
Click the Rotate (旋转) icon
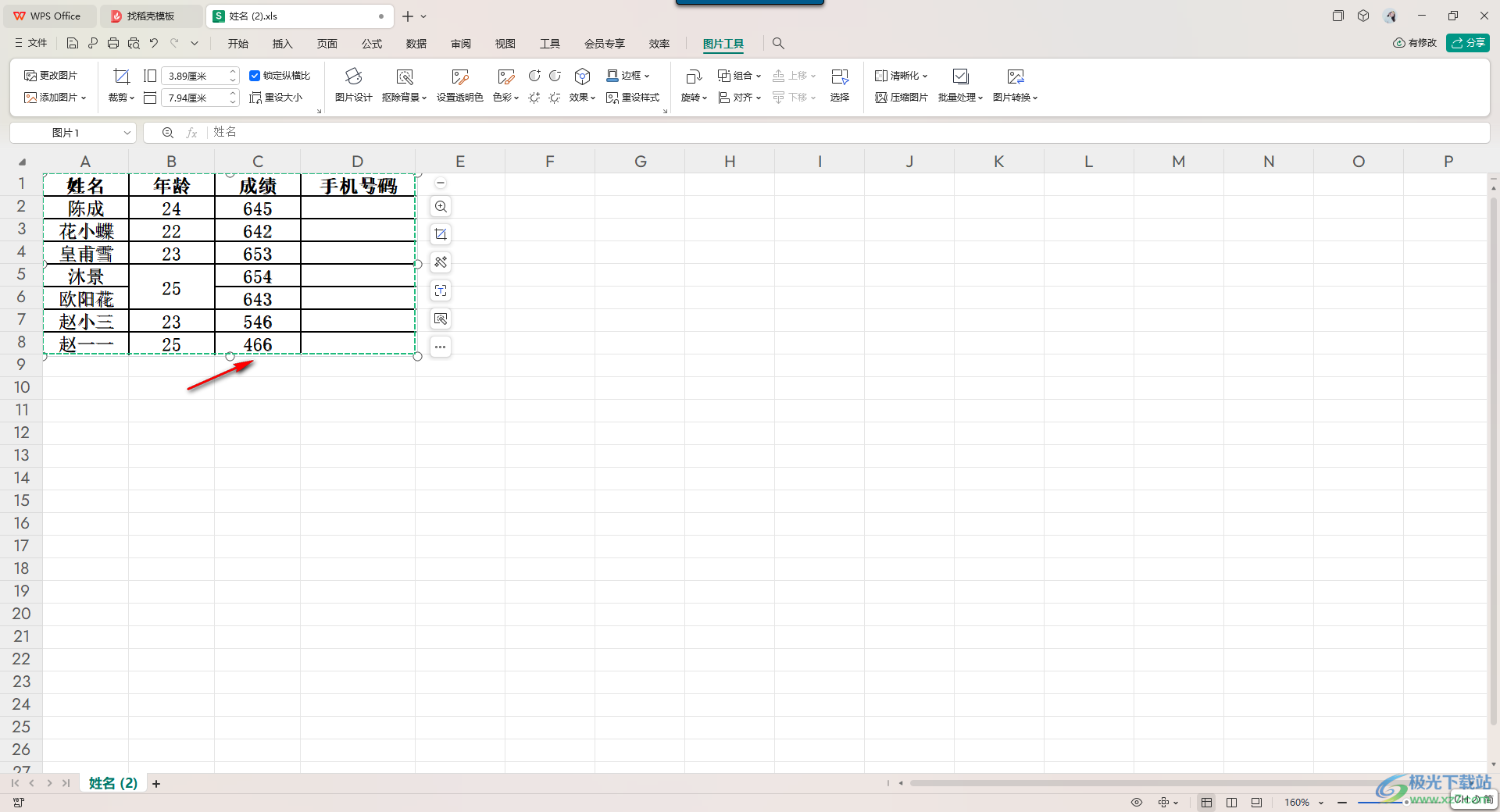click(x=694, y=77)
